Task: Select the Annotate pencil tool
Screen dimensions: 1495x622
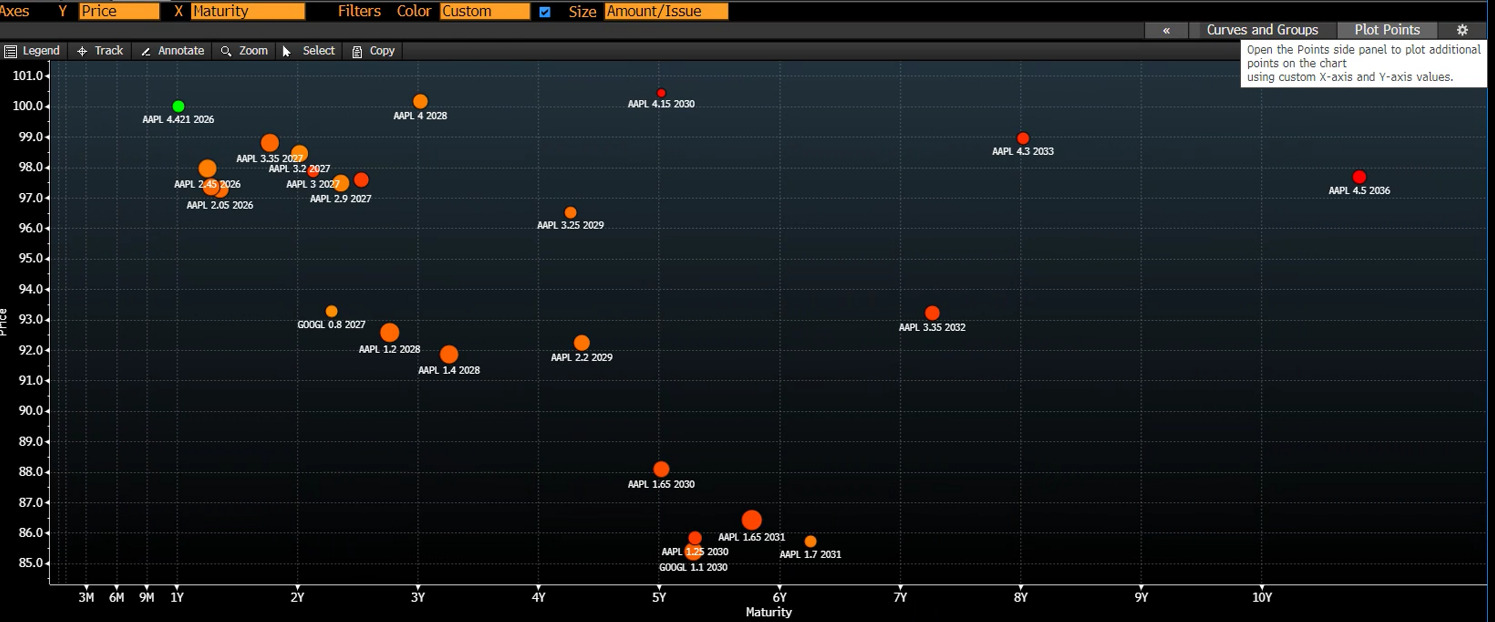Action: [x=172, y=51]
